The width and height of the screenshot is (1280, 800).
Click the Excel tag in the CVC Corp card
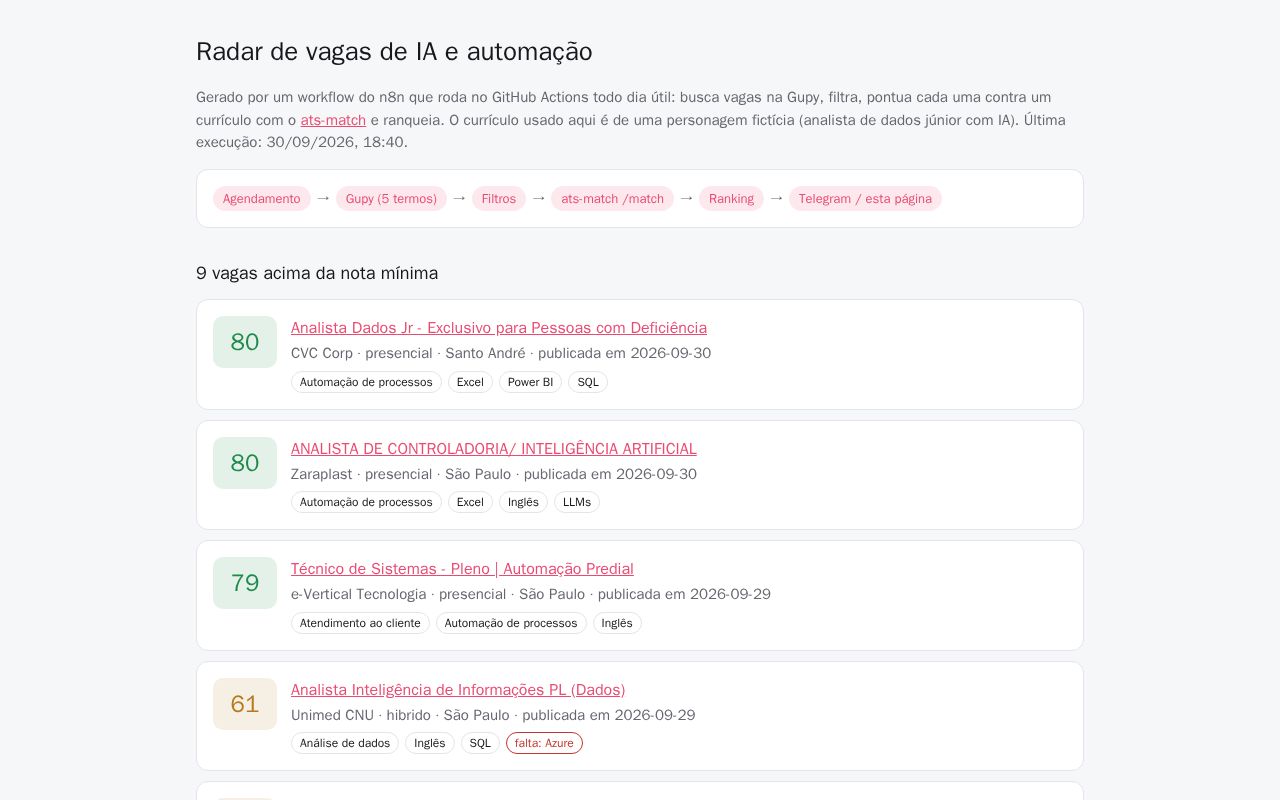pos(470,382)
